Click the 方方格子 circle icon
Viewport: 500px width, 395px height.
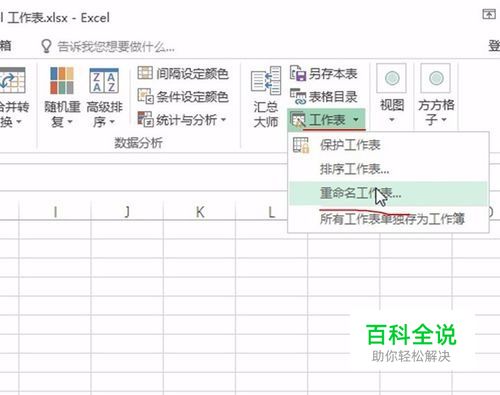436,78
